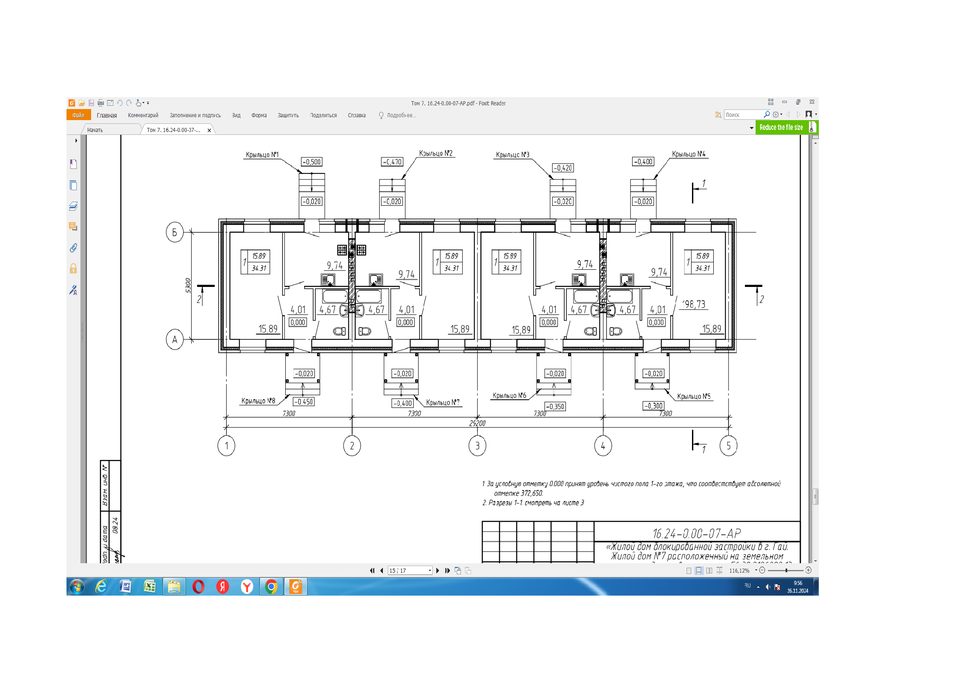Go to the last page button
The height and width of the screenshot is (678, 960).
(x=448, y=570)
